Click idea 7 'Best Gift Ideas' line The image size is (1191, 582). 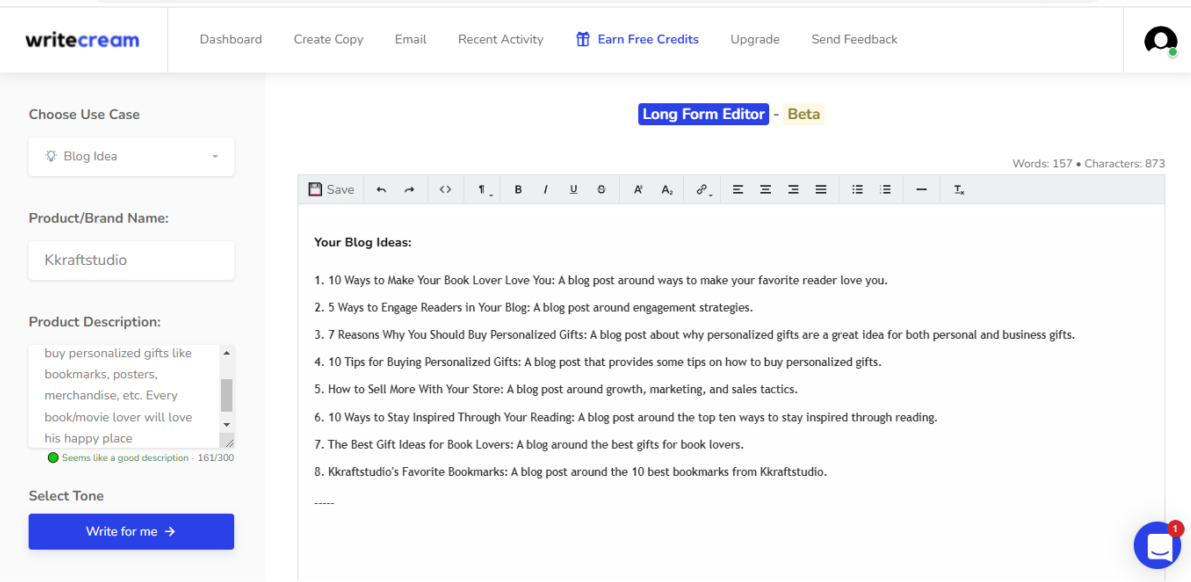tap(529, 444)
